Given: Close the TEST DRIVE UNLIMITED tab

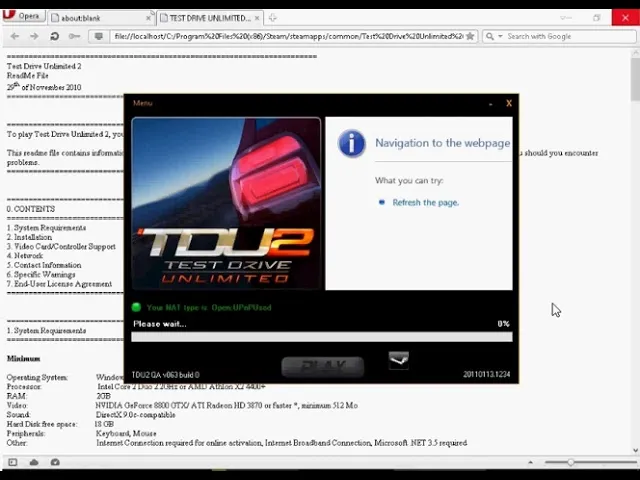Looking at the screenshot, I should click(x=257, y=18).
